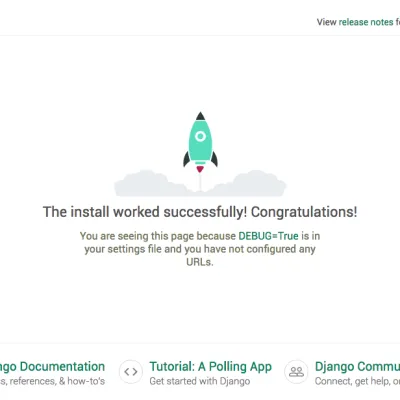Click 'references, & how-to's' subtitle text
The width and height of the screenshot is (400, 400).
pos(57,381)
